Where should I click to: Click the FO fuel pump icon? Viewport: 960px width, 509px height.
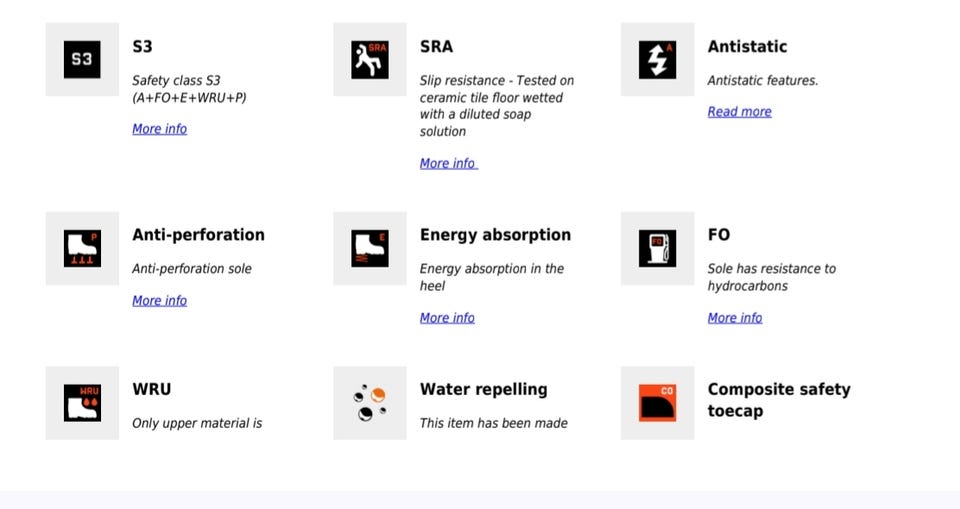[657, 248]
